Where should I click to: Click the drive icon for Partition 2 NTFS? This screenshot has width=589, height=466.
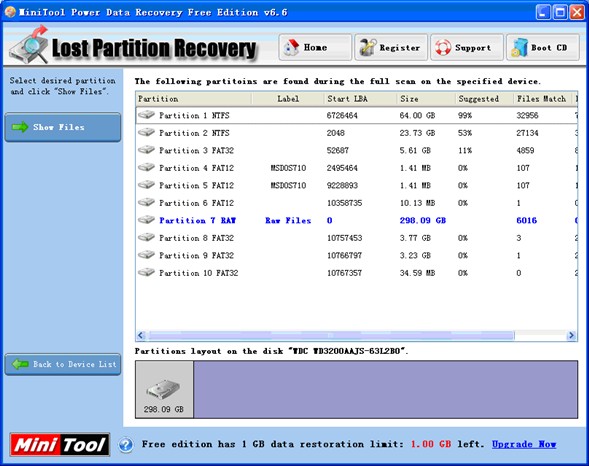[x=146, y=132]
